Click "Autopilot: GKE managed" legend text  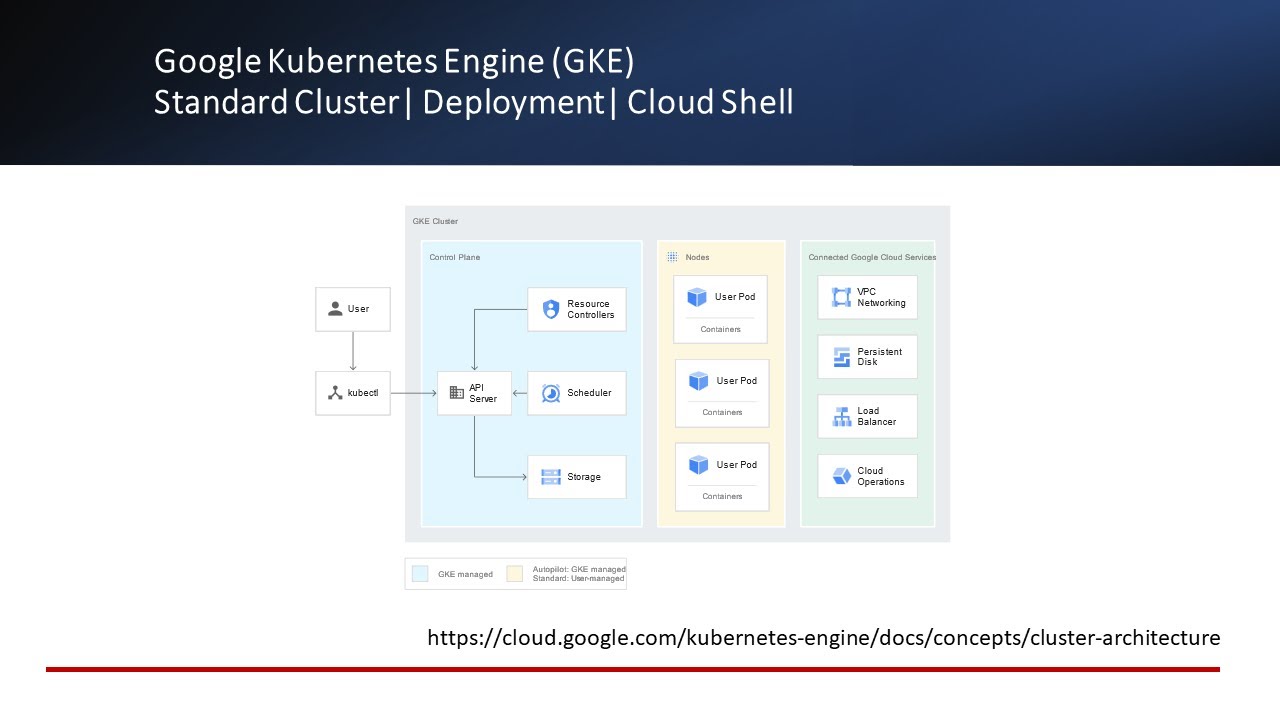(579, 569)
